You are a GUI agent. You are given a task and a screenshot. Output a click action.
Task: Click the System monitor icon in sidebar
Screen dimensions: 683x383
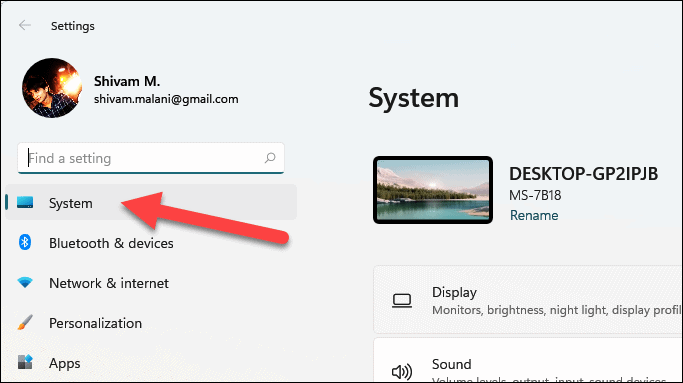(x=25, y=202)
